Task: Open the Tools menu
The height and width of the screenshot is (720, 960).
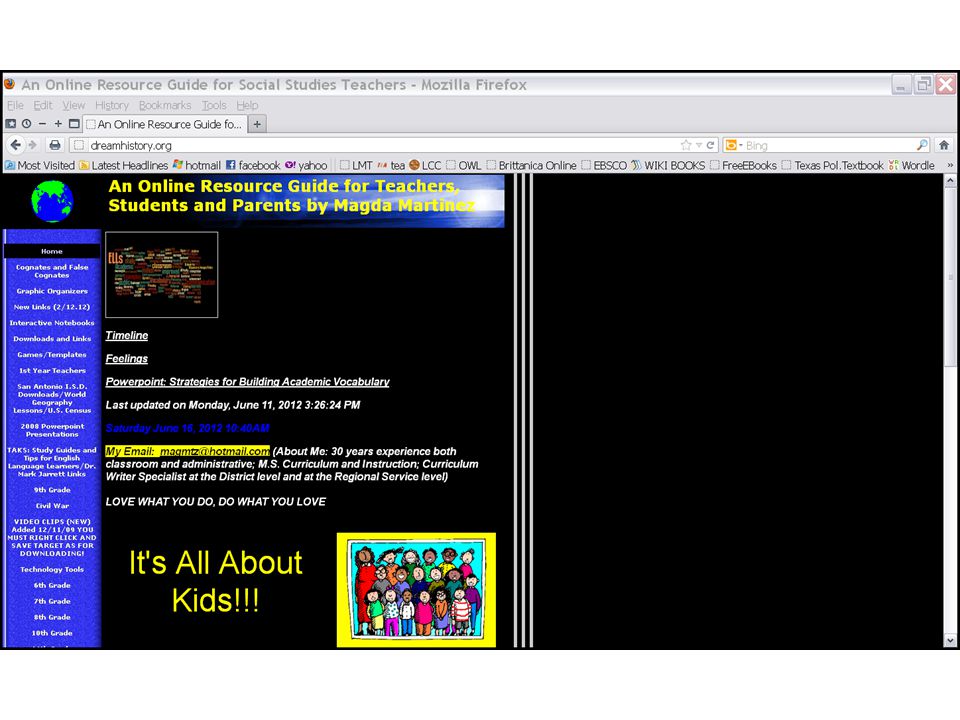Action: [x=214, y=105]
